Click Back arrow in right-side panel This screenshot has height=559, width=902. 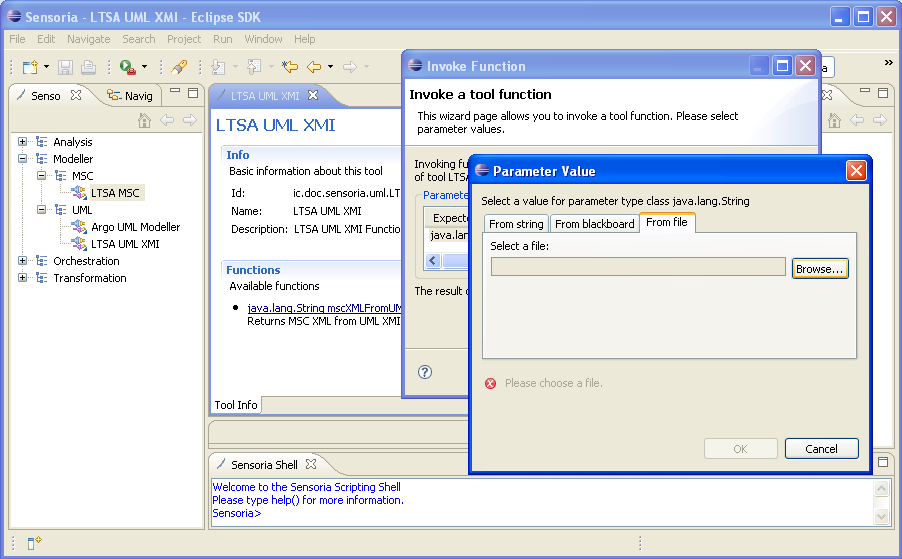click(x=857, y=120)
